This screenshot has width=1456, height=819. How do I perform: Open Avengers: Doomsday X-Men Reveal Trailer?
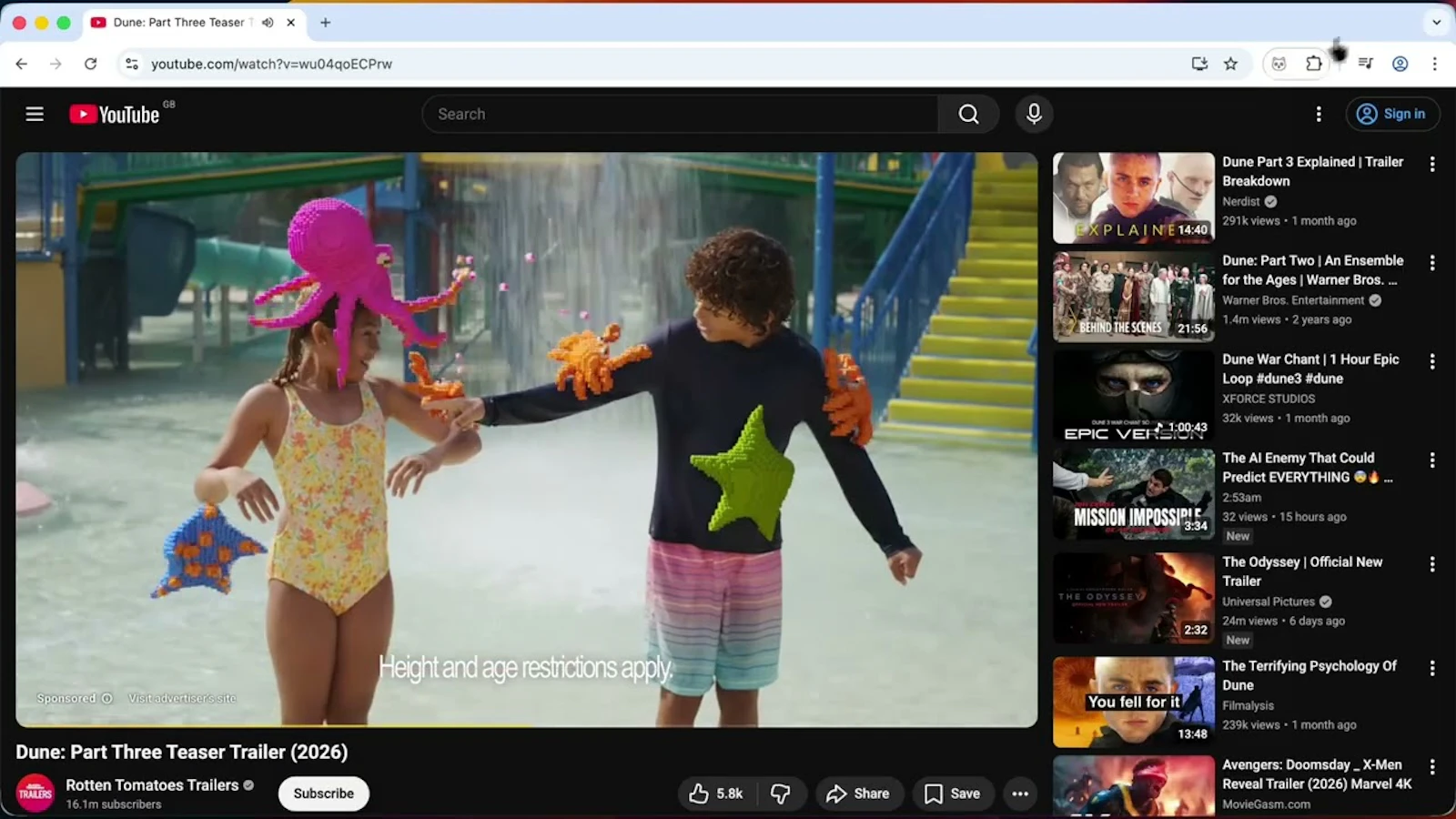(1317, 774)
